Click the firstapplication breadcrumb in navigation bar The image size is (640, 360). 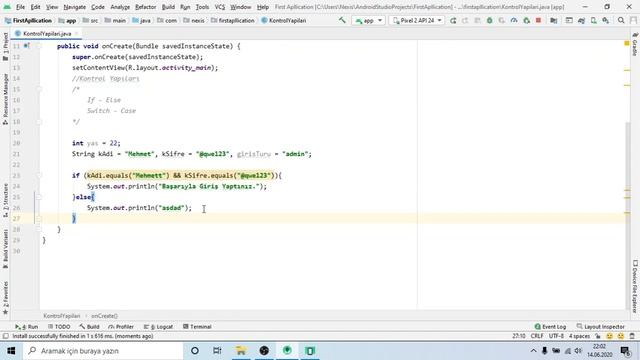[x=233, y=20]
